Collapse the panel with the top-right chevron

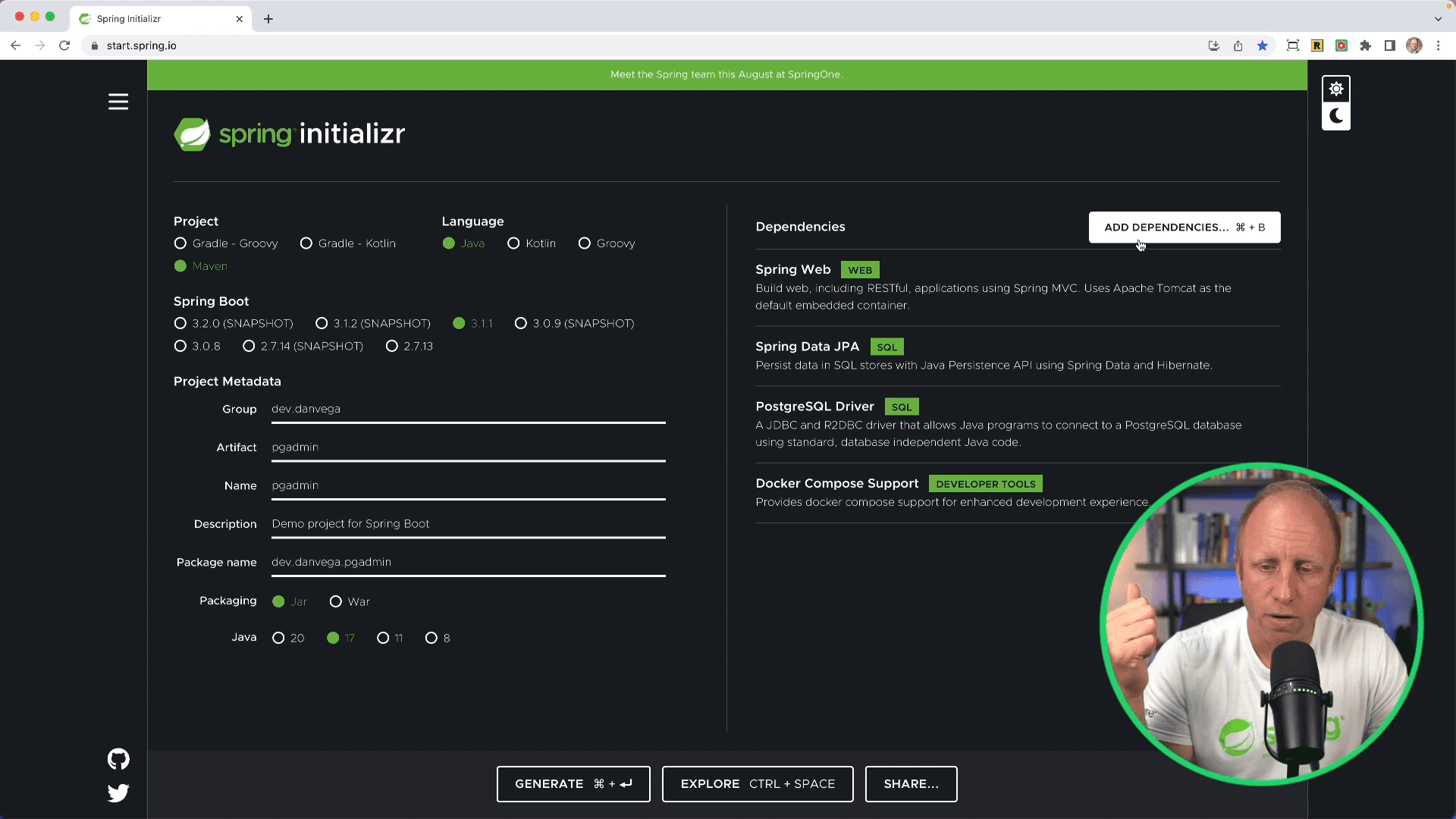(1439, 19)
